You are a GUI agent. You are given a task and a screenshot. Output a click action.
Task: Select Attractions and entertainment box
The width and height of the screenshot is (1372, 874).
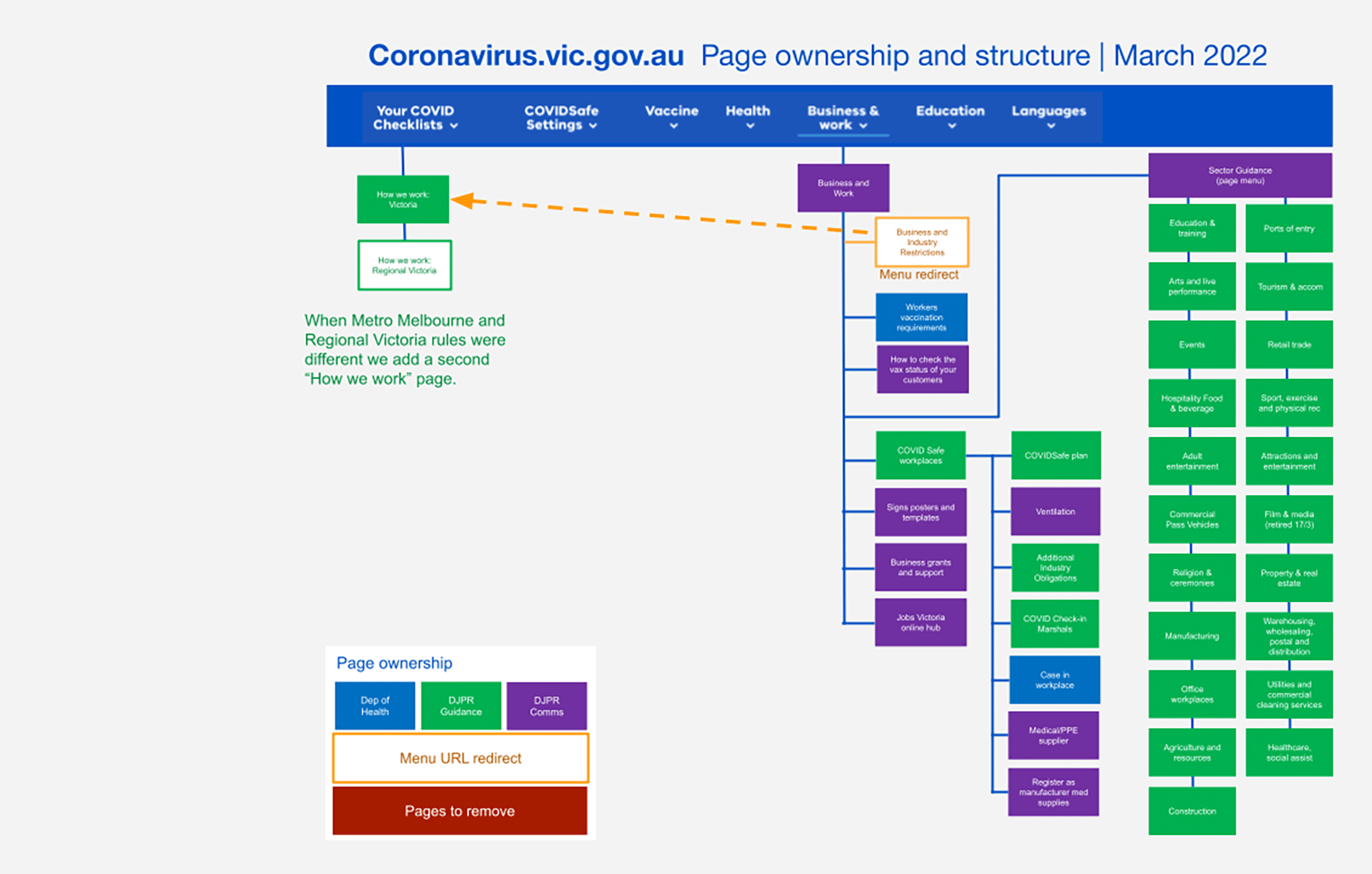(x=1289, y=461)
